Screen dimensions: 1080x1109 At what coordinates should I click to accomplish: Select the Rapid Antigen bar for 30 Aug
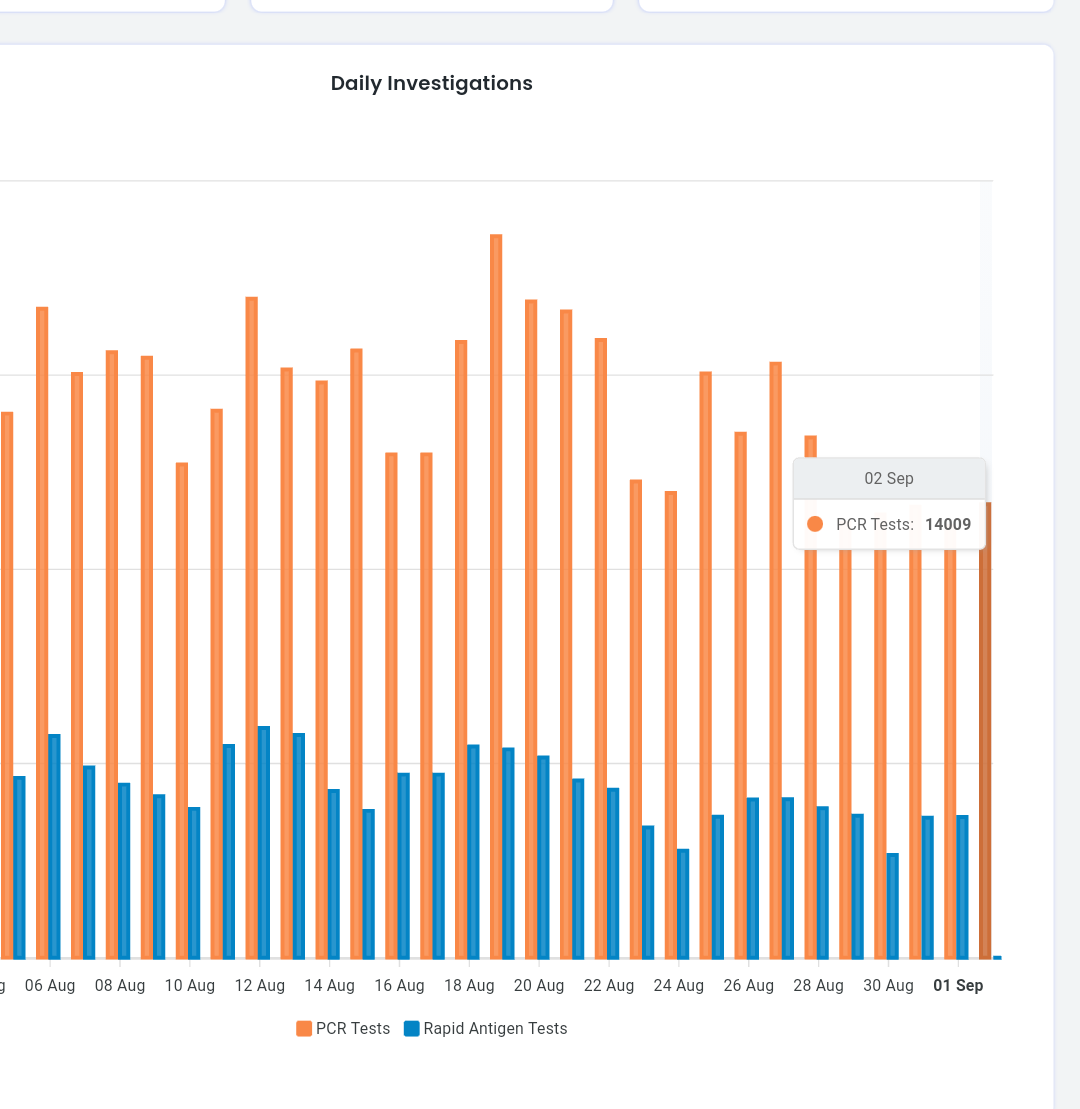(x=893, y=906)
